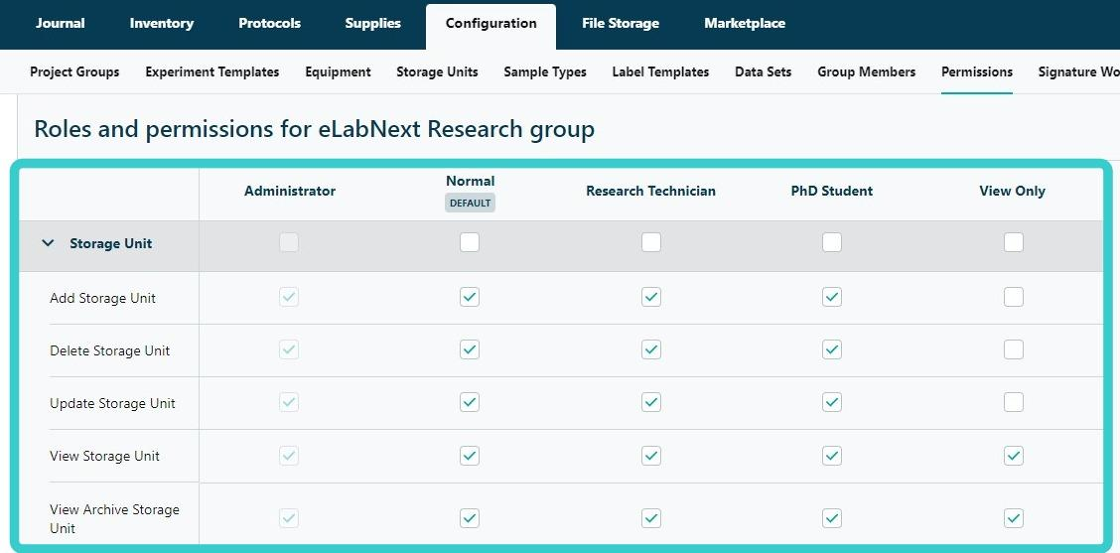Select the Permissions submenu item
This screenshot has width=1120, height=553.
pos(976,71)
